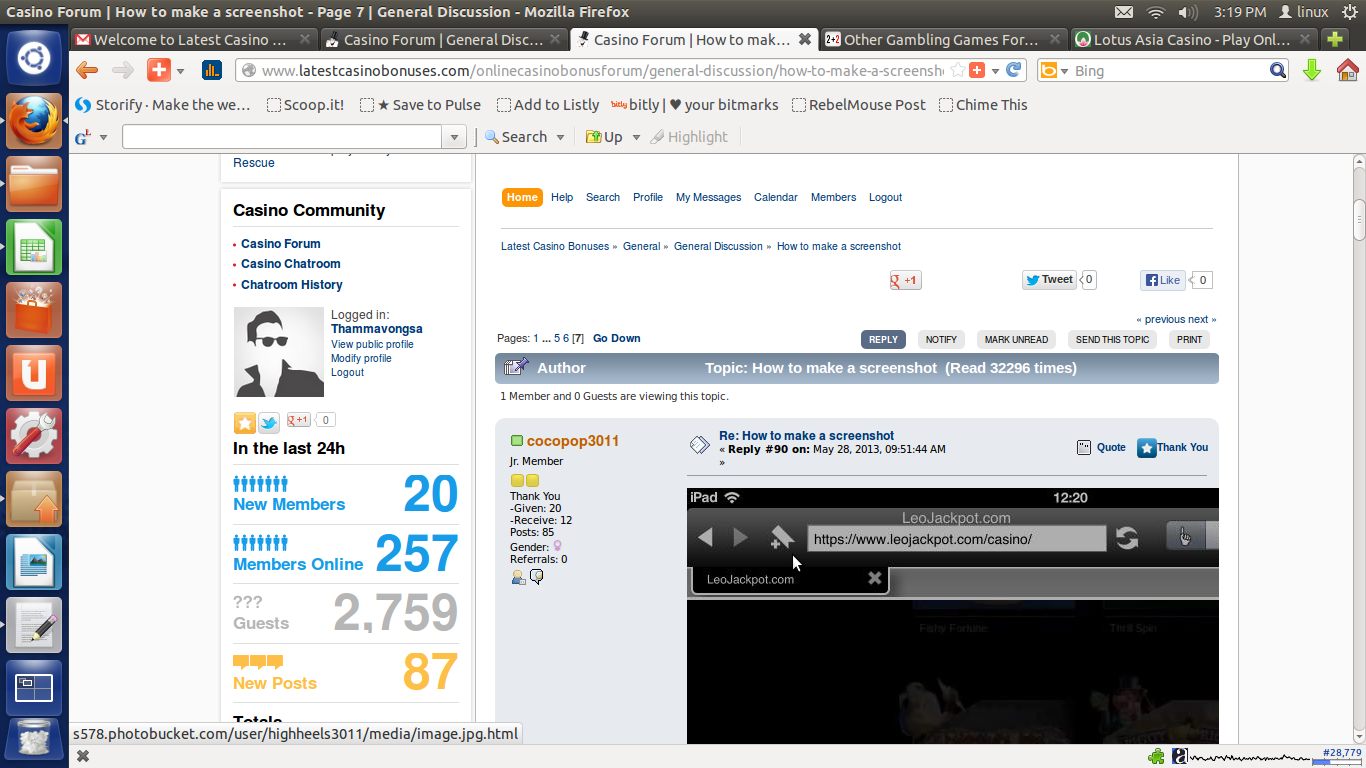Open the Trash in the dock

pos(35,739)
